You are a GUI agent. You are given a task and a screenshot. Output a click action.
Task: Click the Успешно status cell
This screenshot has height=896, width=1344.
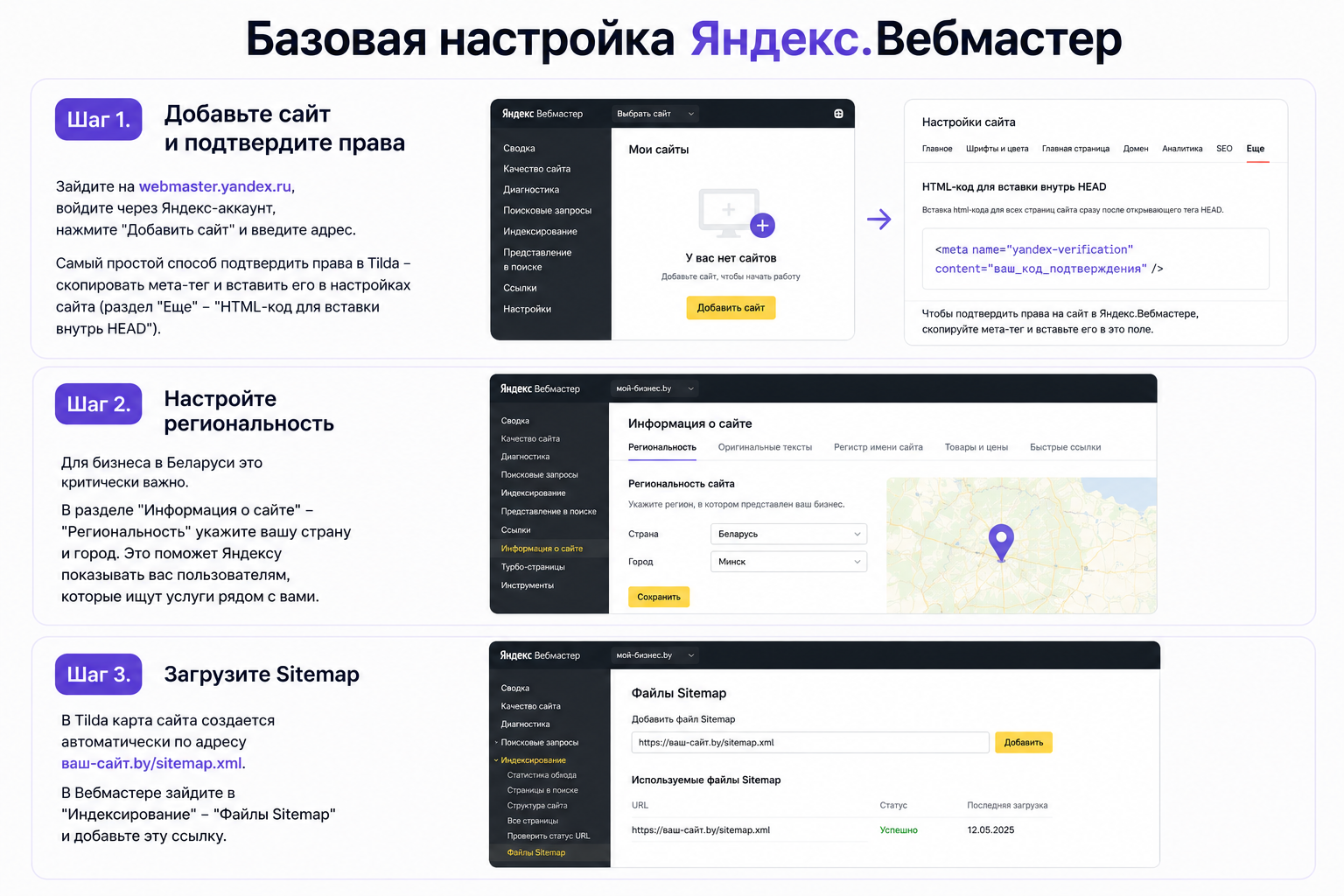click(x=899, y=830)
